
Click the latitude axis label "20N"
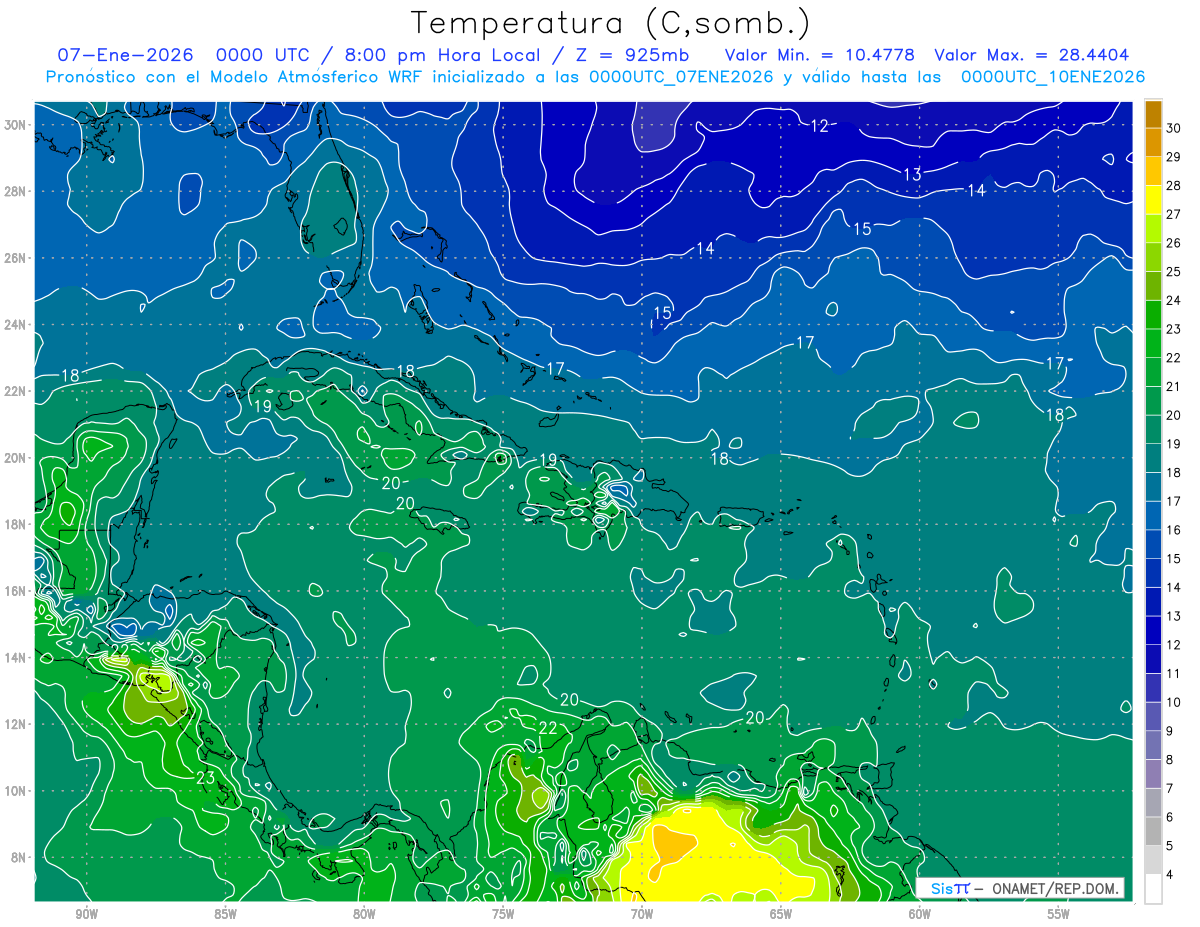click(15, 458)
